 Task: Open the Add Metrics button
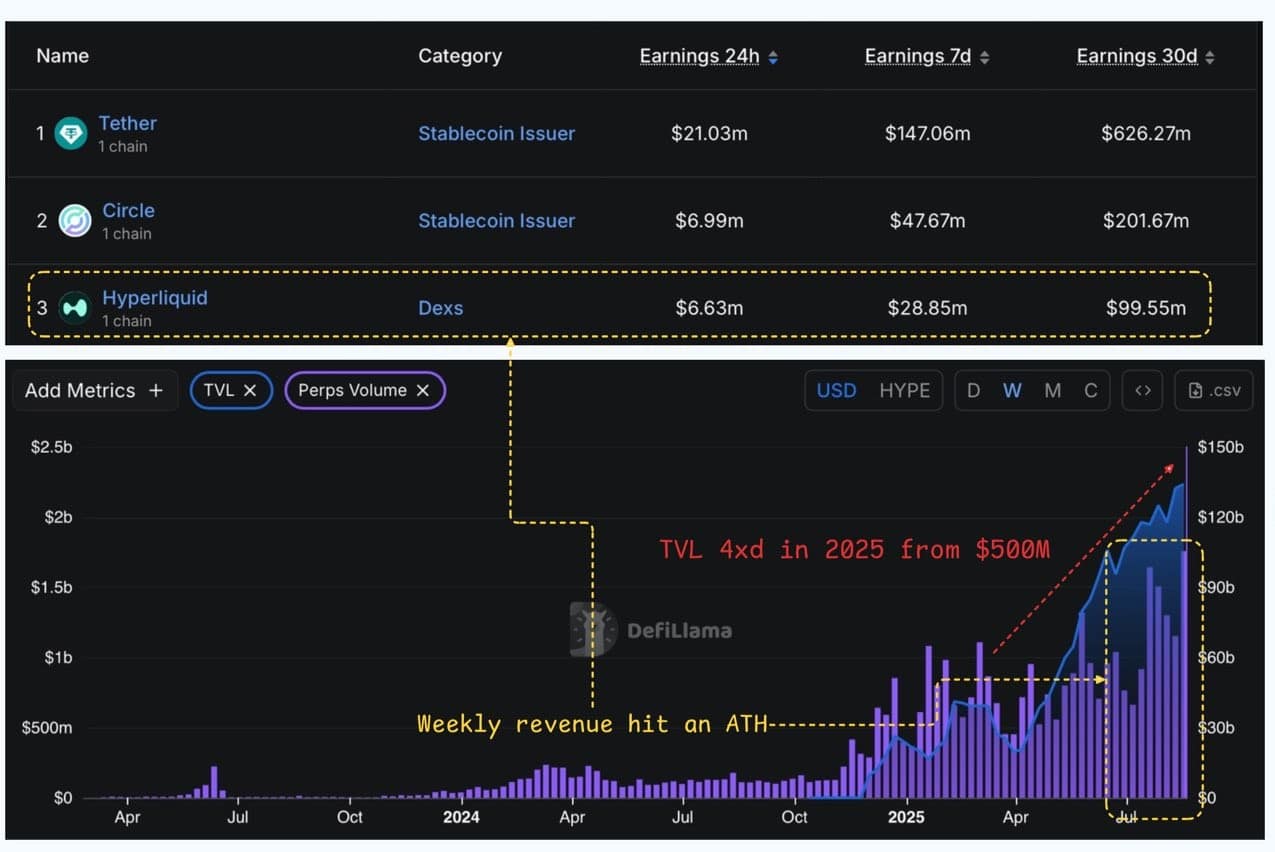94,390
